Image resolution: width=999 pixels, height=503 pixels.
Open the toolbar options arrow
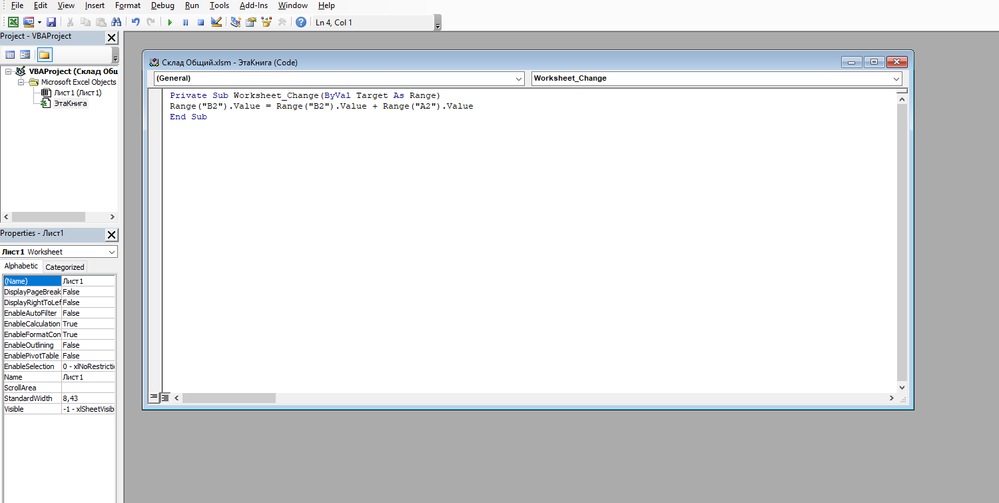[x=438, y=25]
